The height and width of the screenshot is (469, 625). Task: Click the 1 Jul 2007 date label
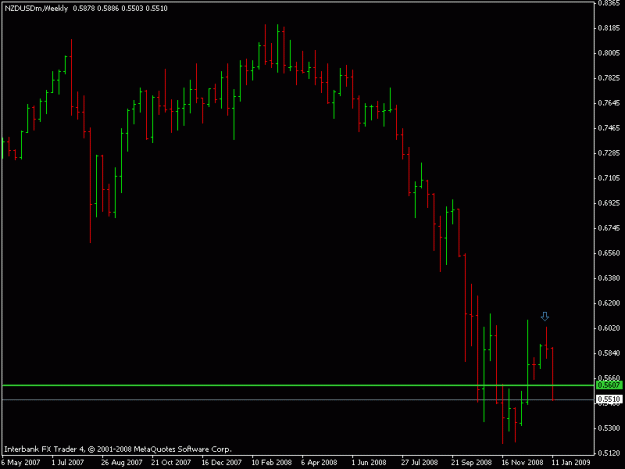tap(68, 462)
